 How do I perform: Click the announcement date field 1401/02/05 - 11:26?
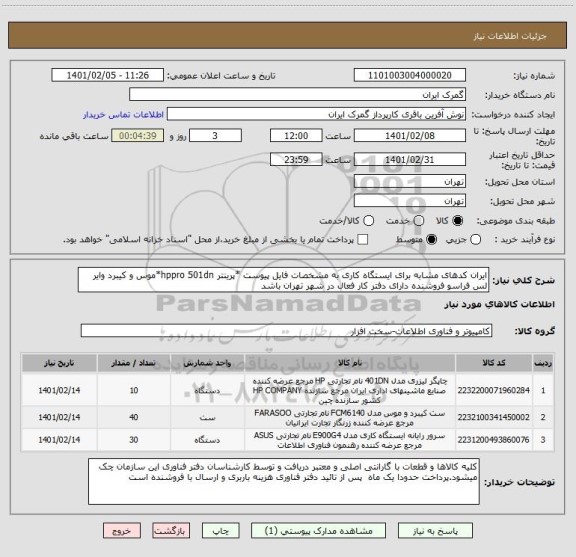coord(108,75)
